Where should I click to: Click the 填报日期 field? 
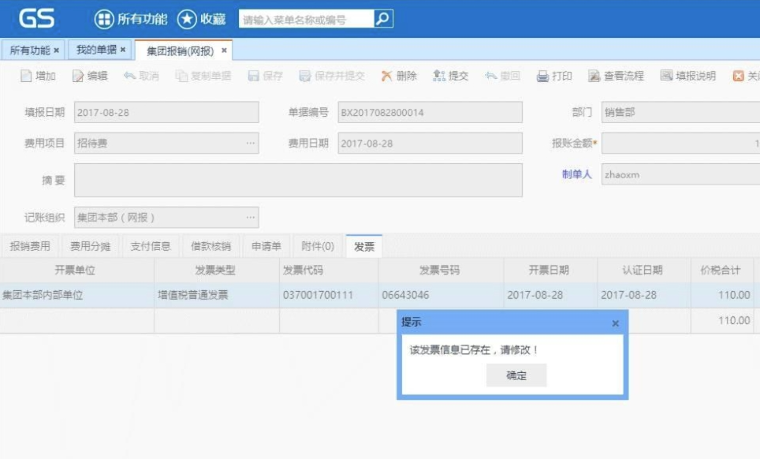click(166, 112)
